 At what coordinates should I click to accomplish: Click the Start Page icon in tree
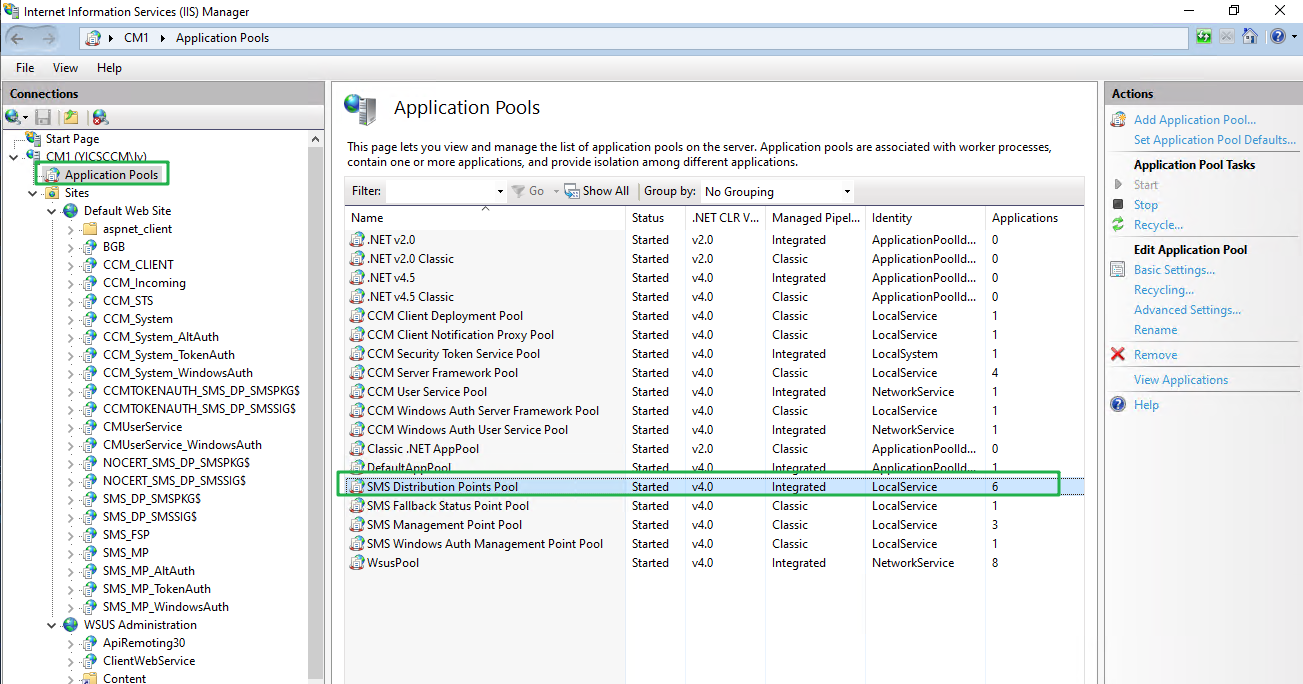tap(34, 139)
